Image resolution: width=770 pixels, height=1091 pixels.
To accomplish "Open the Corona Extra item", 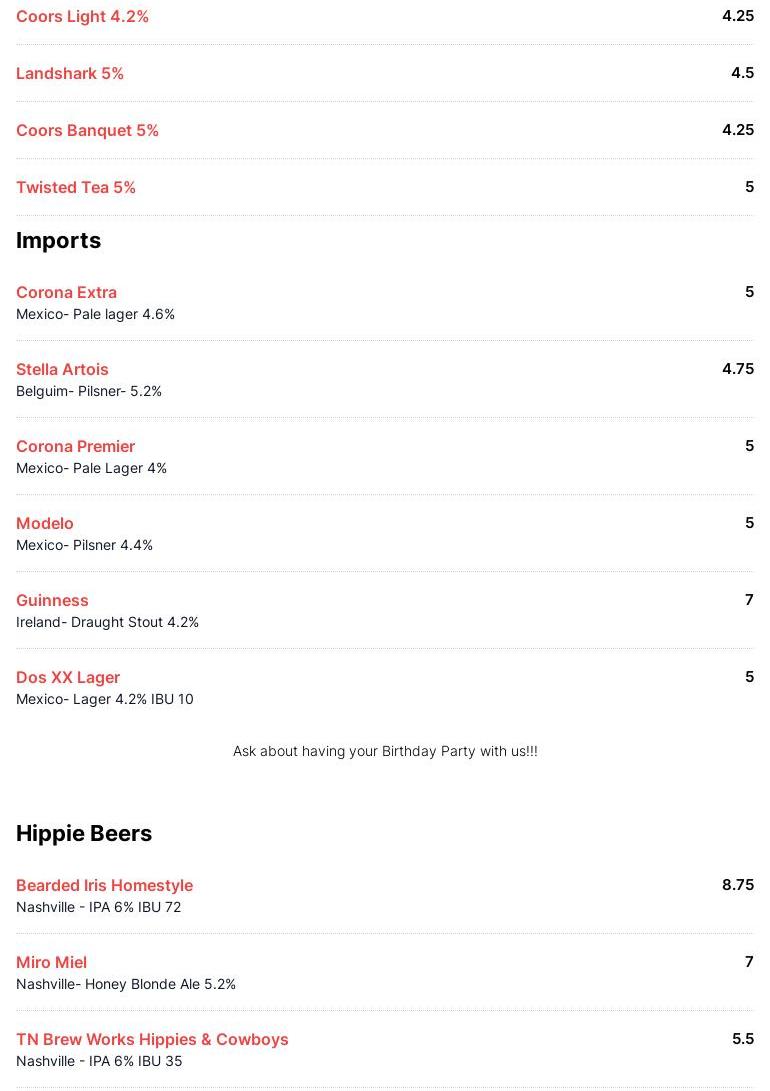I will [66, 293].
